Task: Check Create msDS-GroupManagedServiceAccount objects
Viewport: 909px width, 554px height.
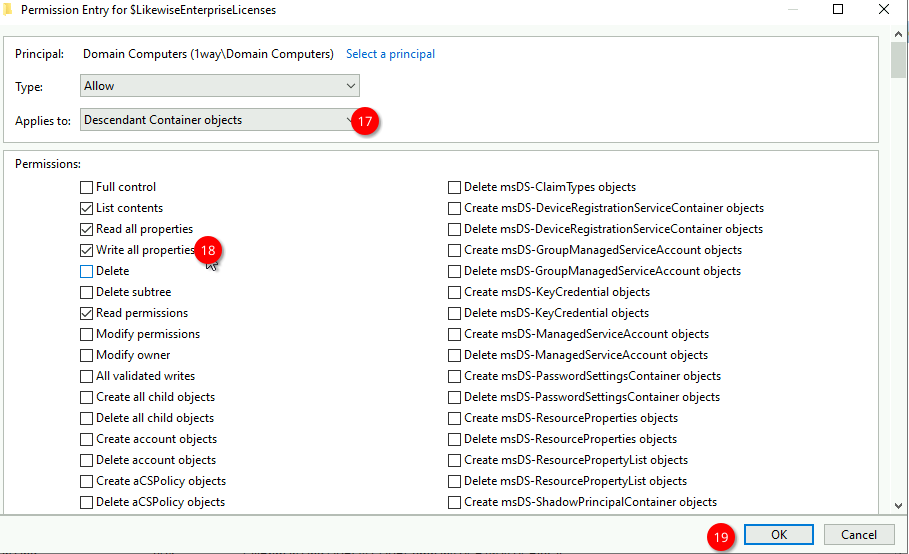Action: tap(454, 250)
